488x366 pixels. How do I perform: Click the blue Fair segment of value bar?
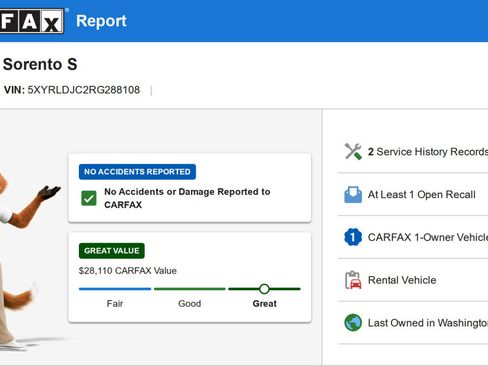tap(115, 289)
